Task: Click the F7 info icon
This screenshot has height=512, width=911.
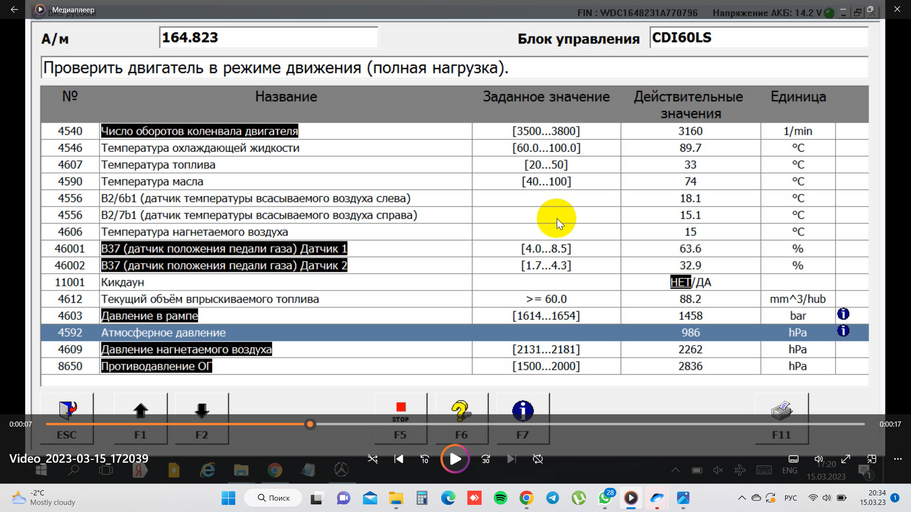Action: [x=522, y=413]
